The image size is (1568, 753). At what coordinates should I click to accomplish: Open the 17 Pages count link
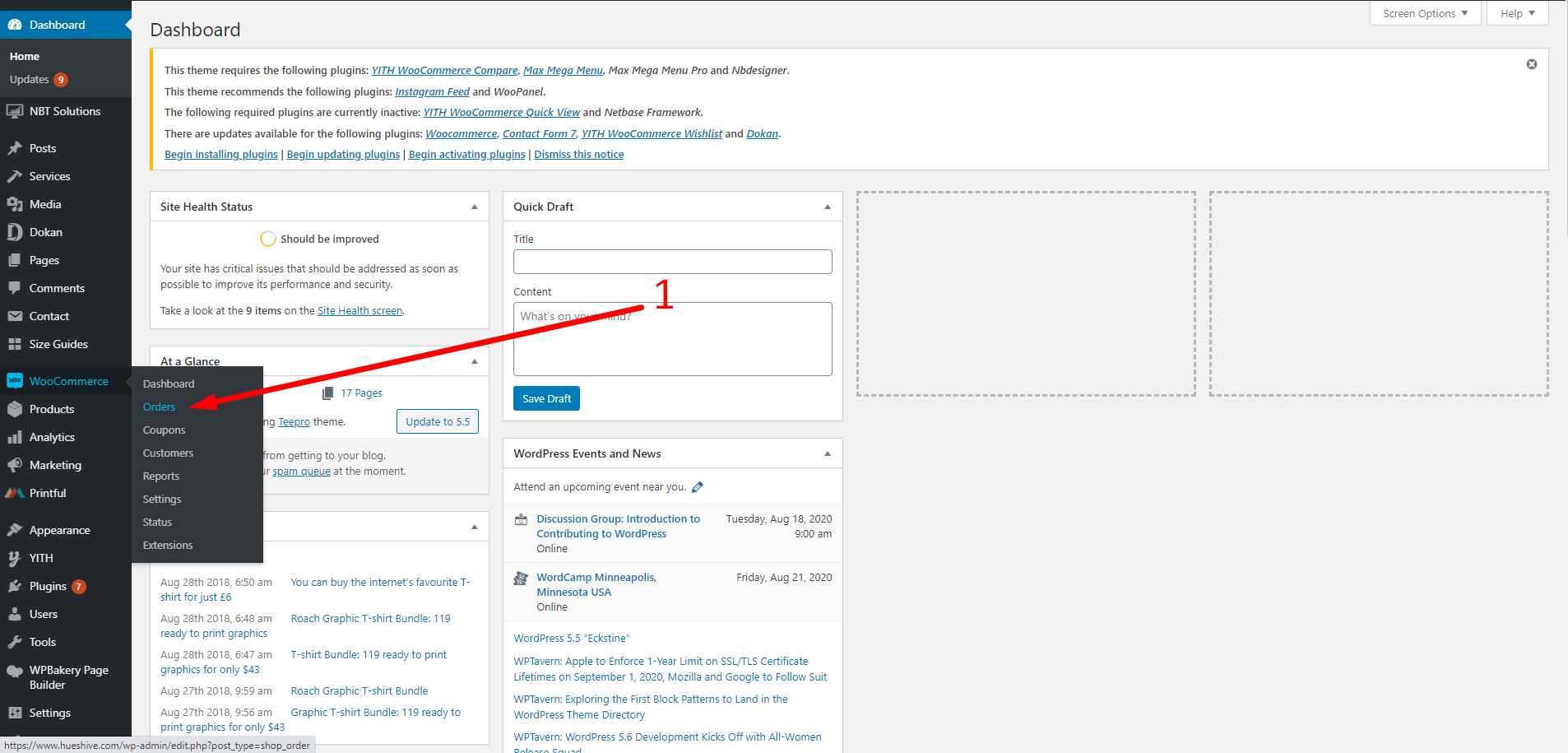[x=361, y=393]
